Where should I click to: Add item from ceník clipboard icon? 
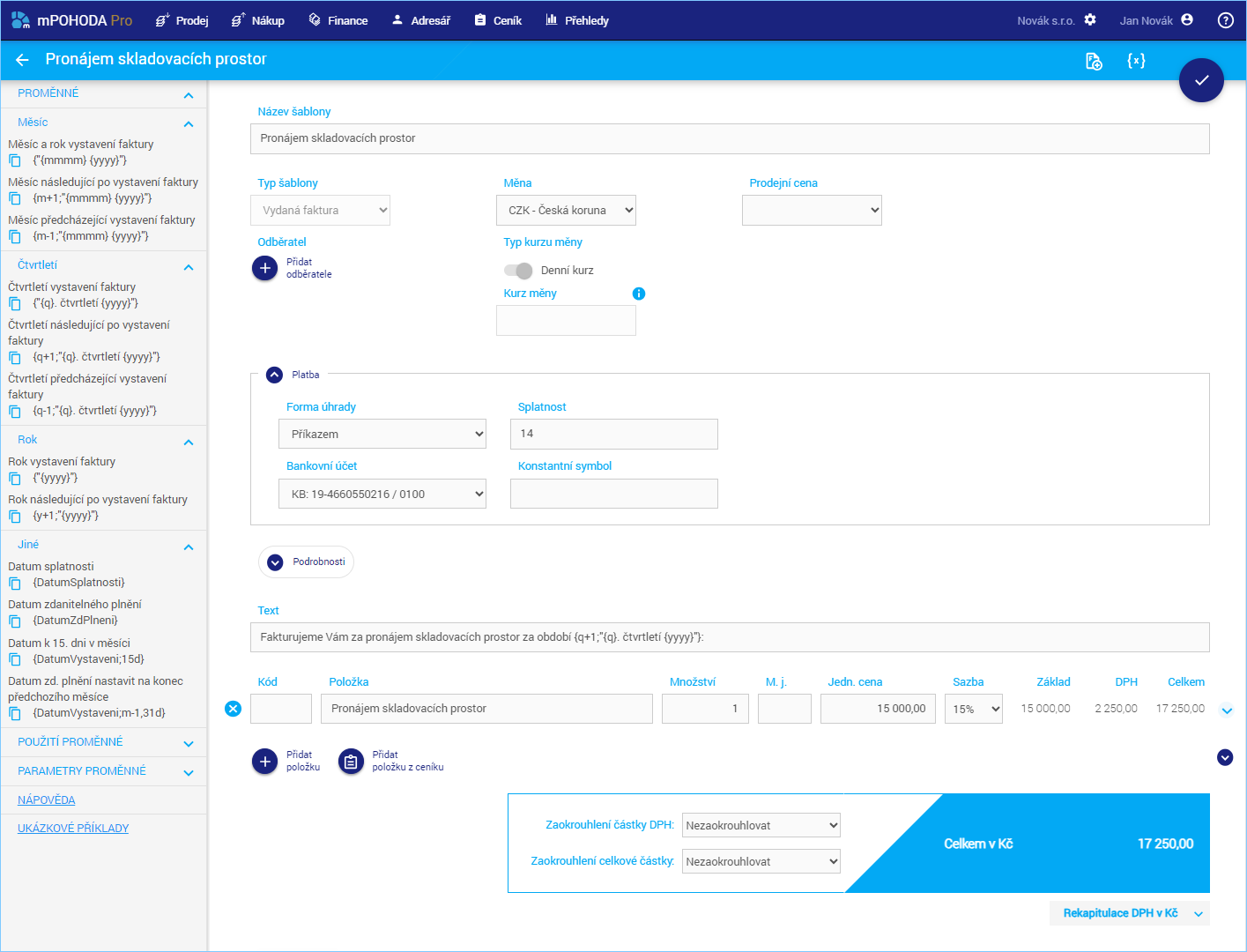[x=351, y=762]
